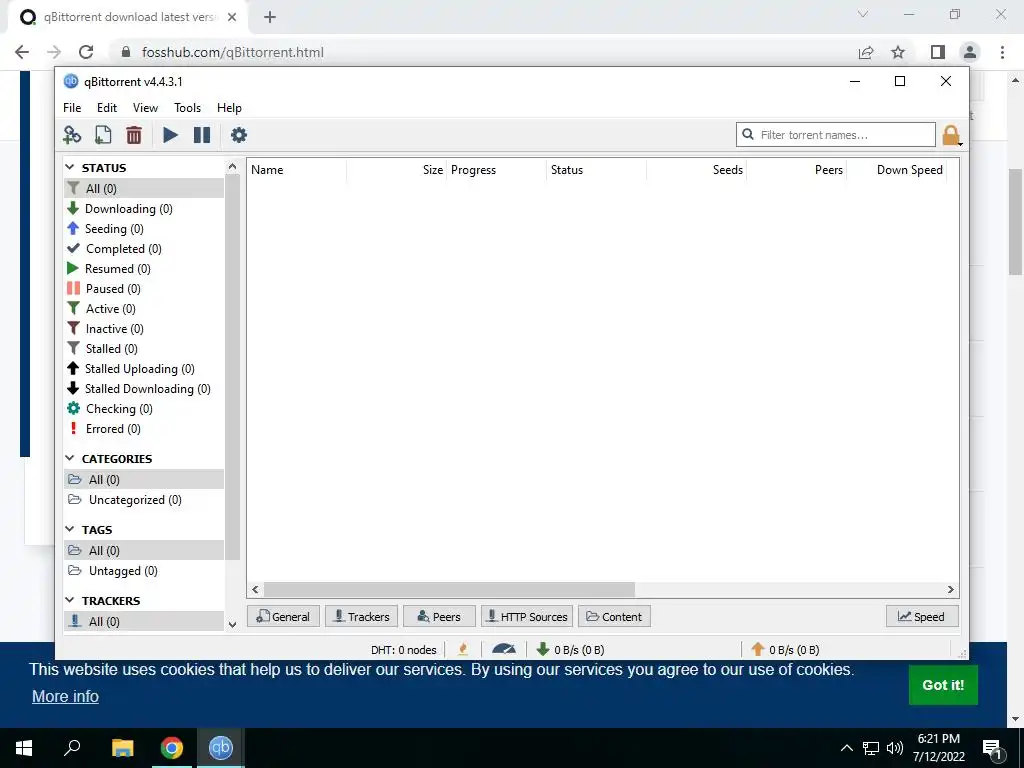Switch to the HTTP Sources tab
The width and height of the screenshot is (1024, 768).
coord(527,616)
